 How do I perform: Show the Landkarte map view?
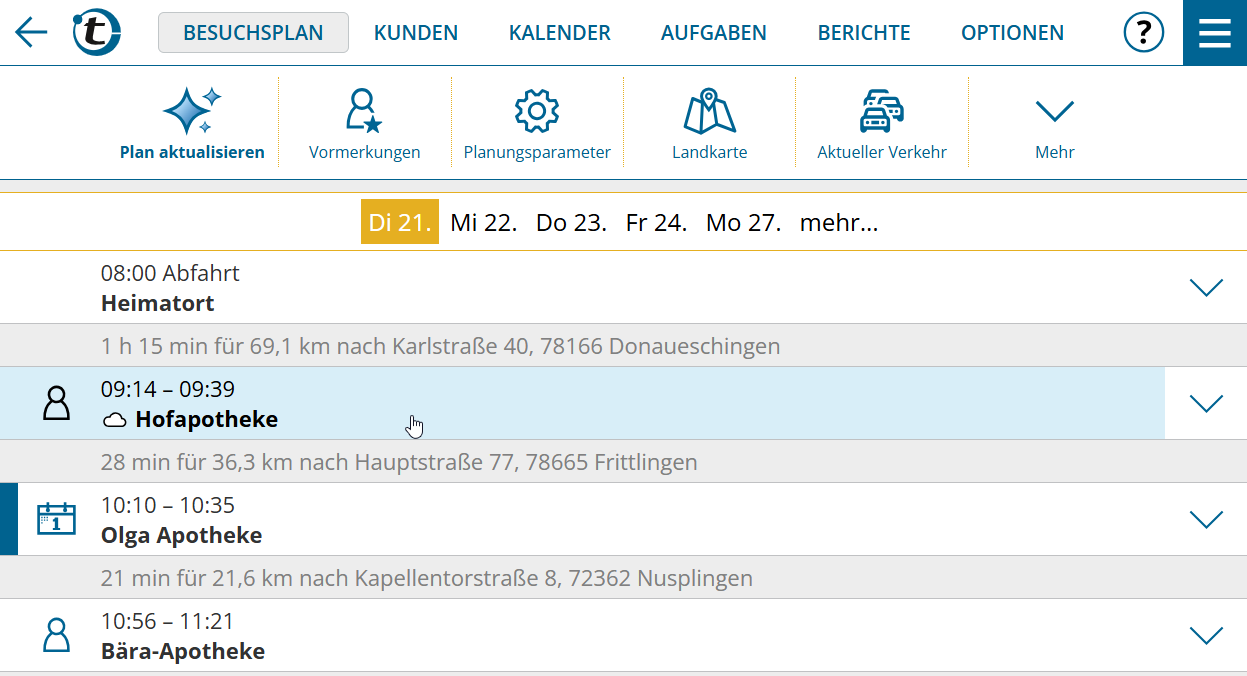709,111
